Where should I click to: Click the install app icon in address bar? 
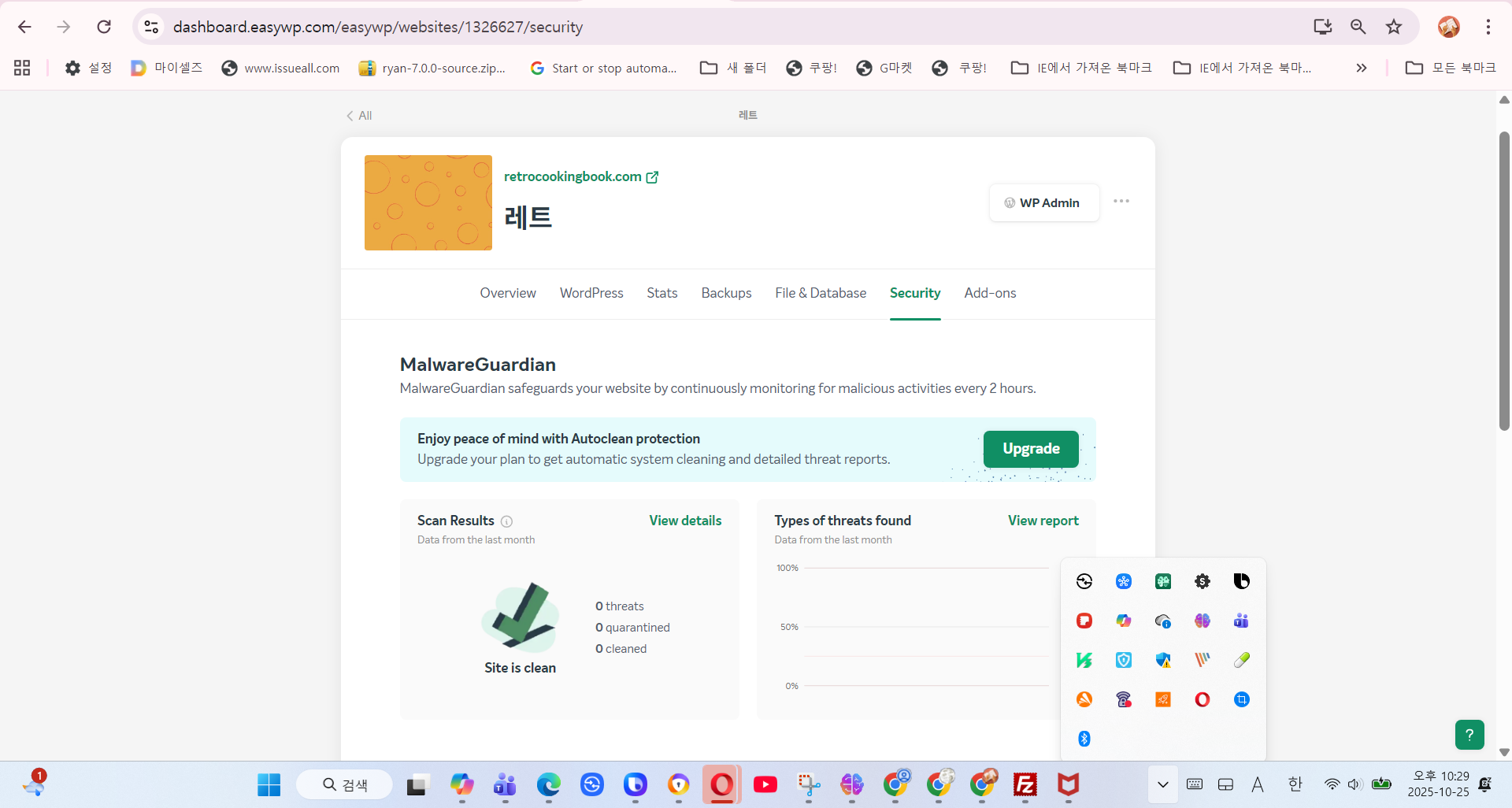pyautogui.click(x=1323, y=27)
